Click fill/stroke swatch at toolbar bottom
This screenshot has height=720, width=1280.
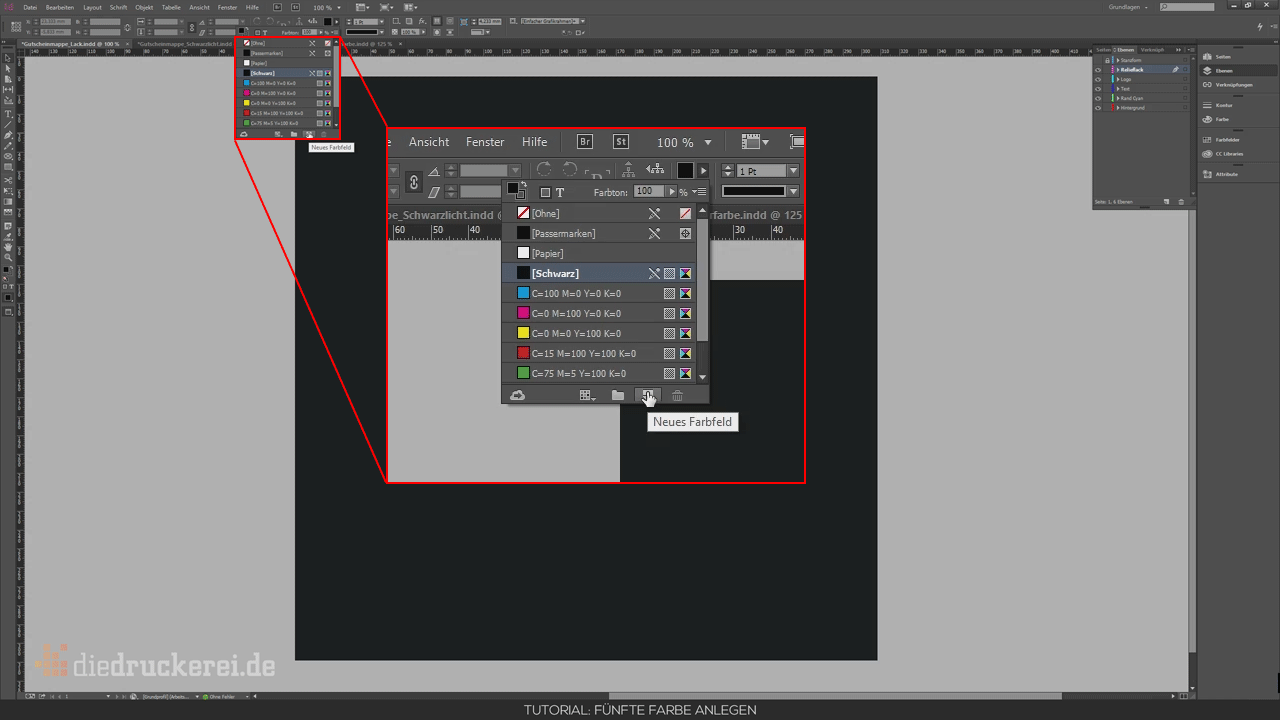(x=8, y=269)
